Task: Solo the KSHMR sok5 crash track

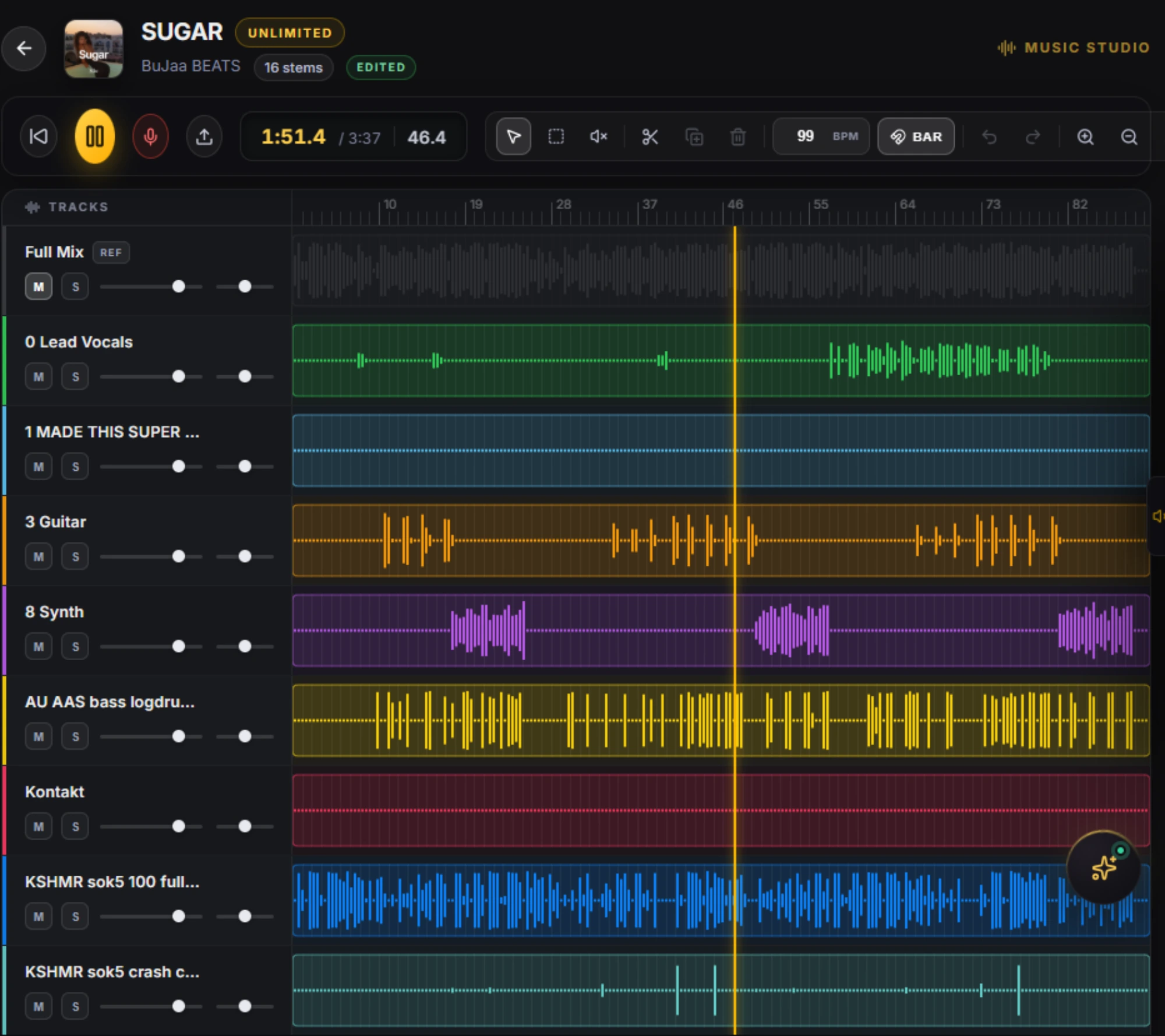Action: [x=75, y=1006]
